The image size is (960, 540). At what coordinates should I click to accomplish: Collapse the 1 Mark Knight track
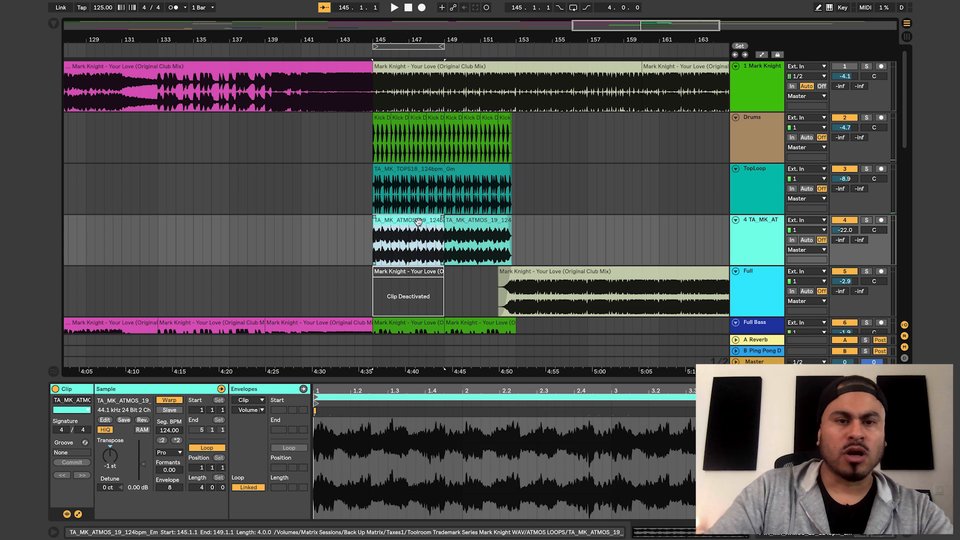[736, 66]
